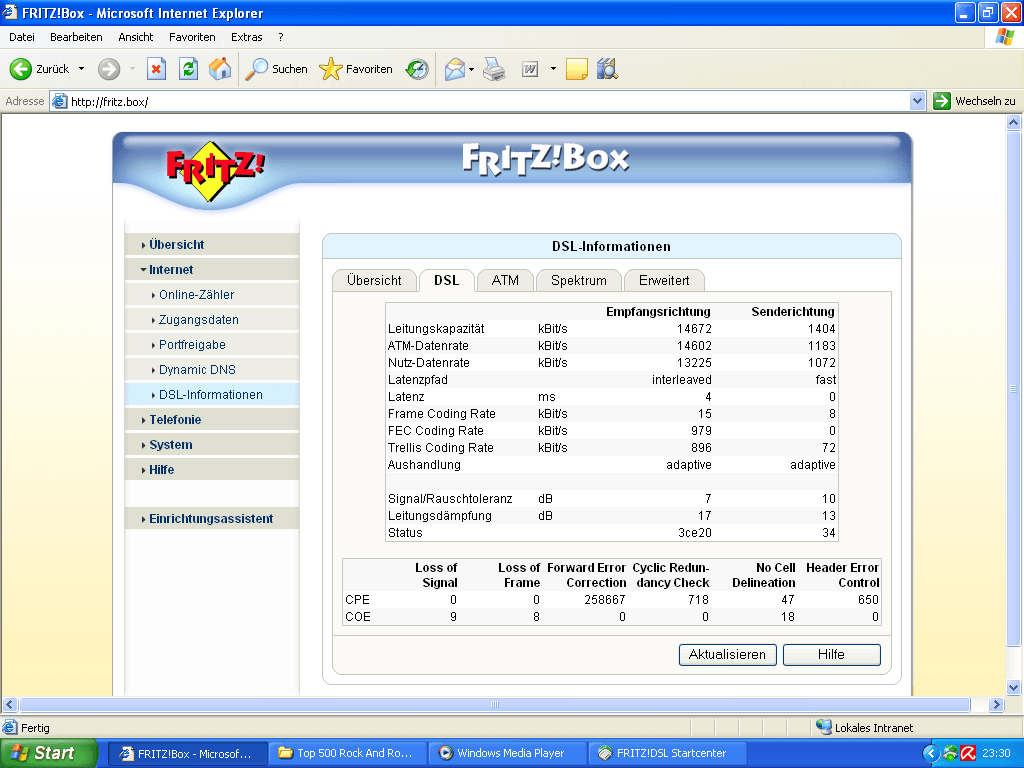Select the DSL tab
Image resolution: width=1024 pixels, height=768 pixels.
pyautogui.click(x=447, y=280)
